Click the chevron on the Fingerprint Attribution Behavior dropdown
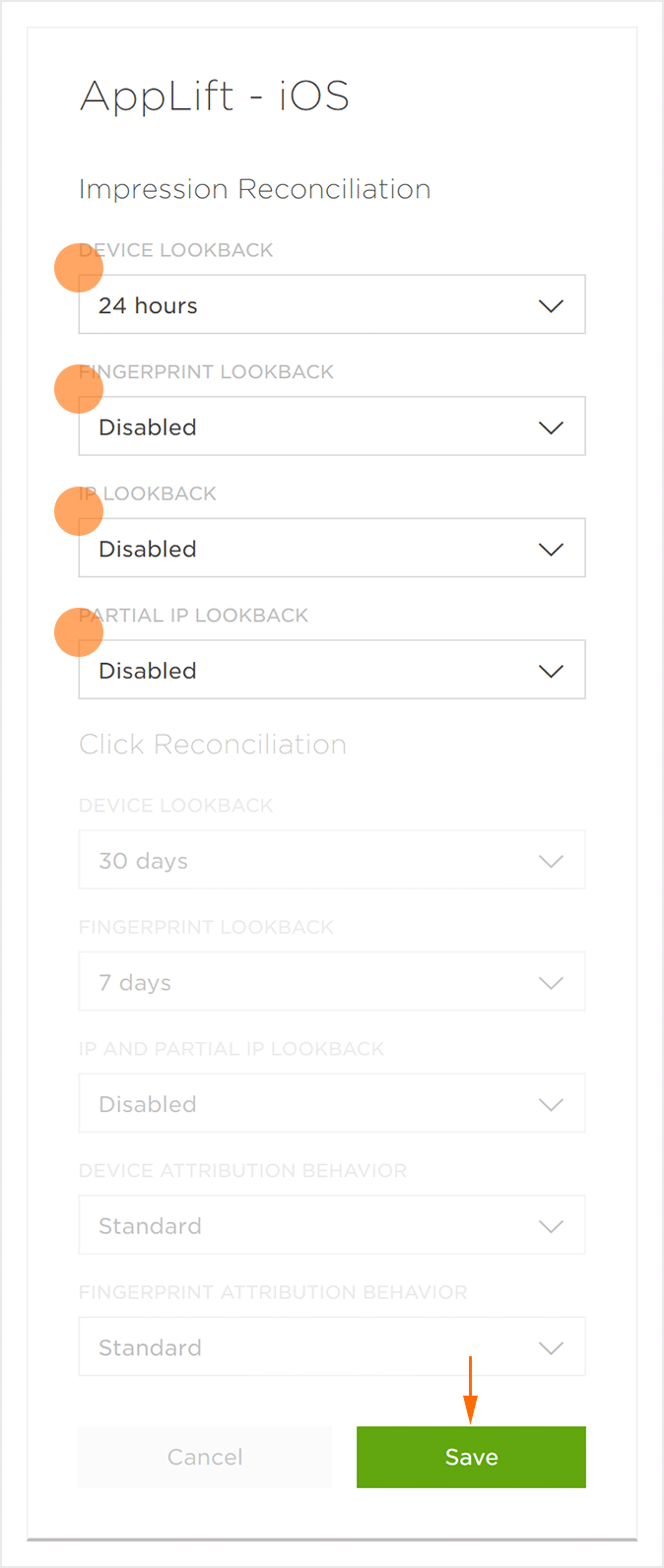The width and height of the screenshot is (664, 1568). click(x=551, y=1347)
